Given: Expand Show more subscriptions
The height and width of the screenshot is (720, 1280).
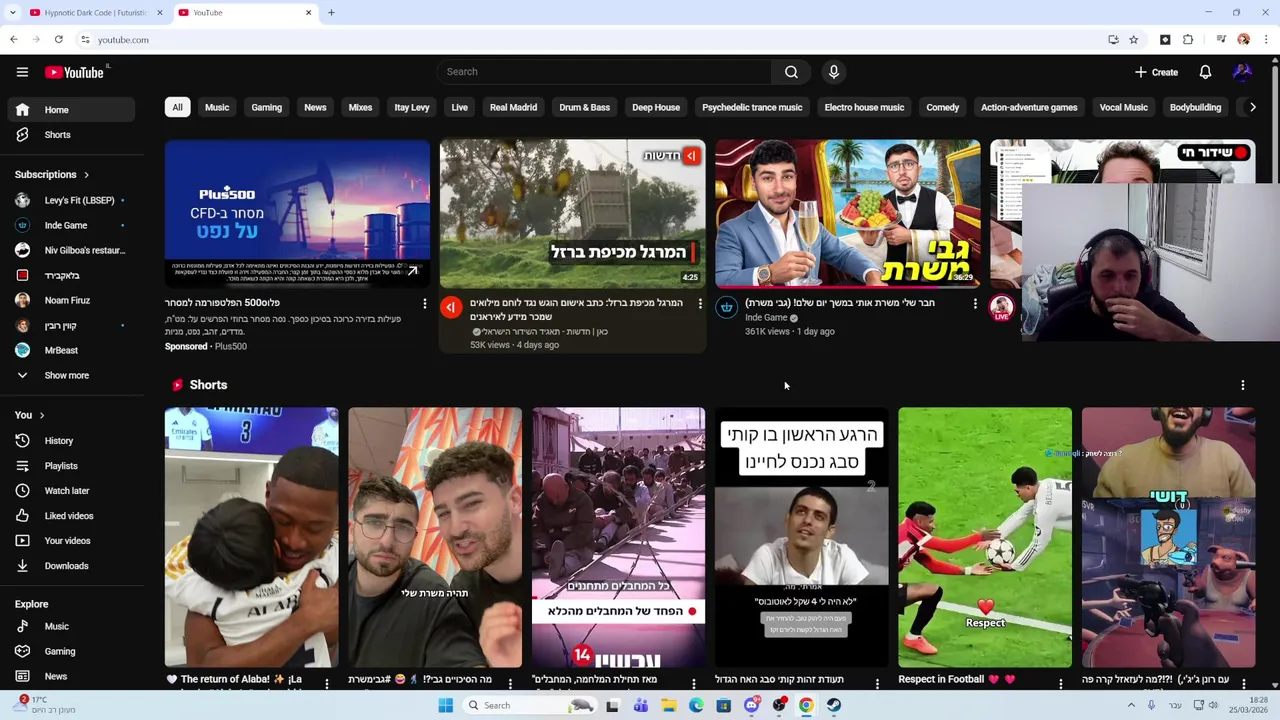Looking at the screenshot, I should point(70,375).
